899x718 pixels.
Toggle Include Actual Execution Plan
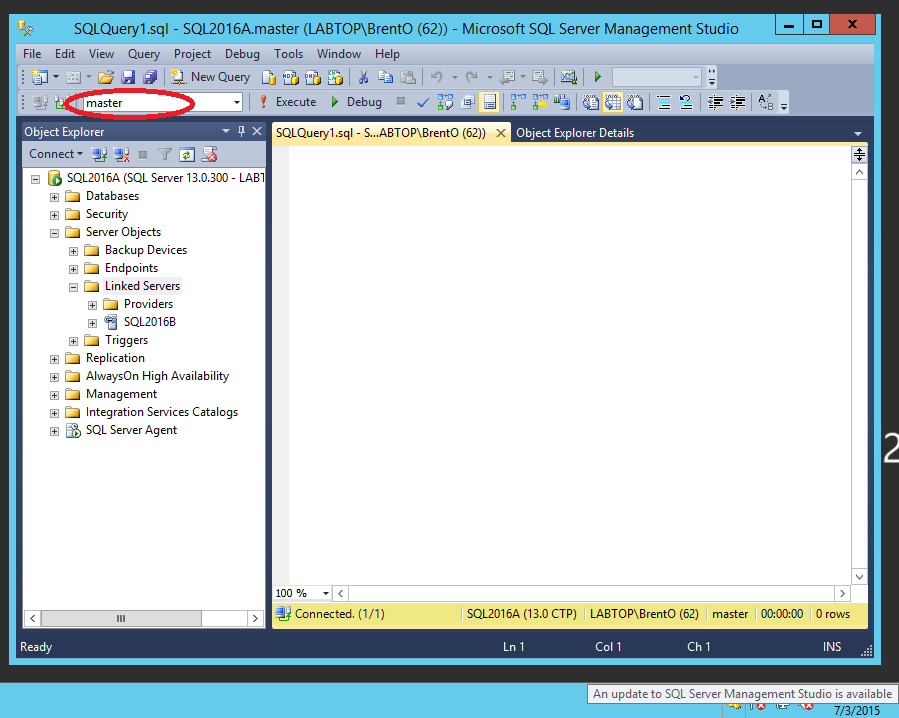[517, 103]
